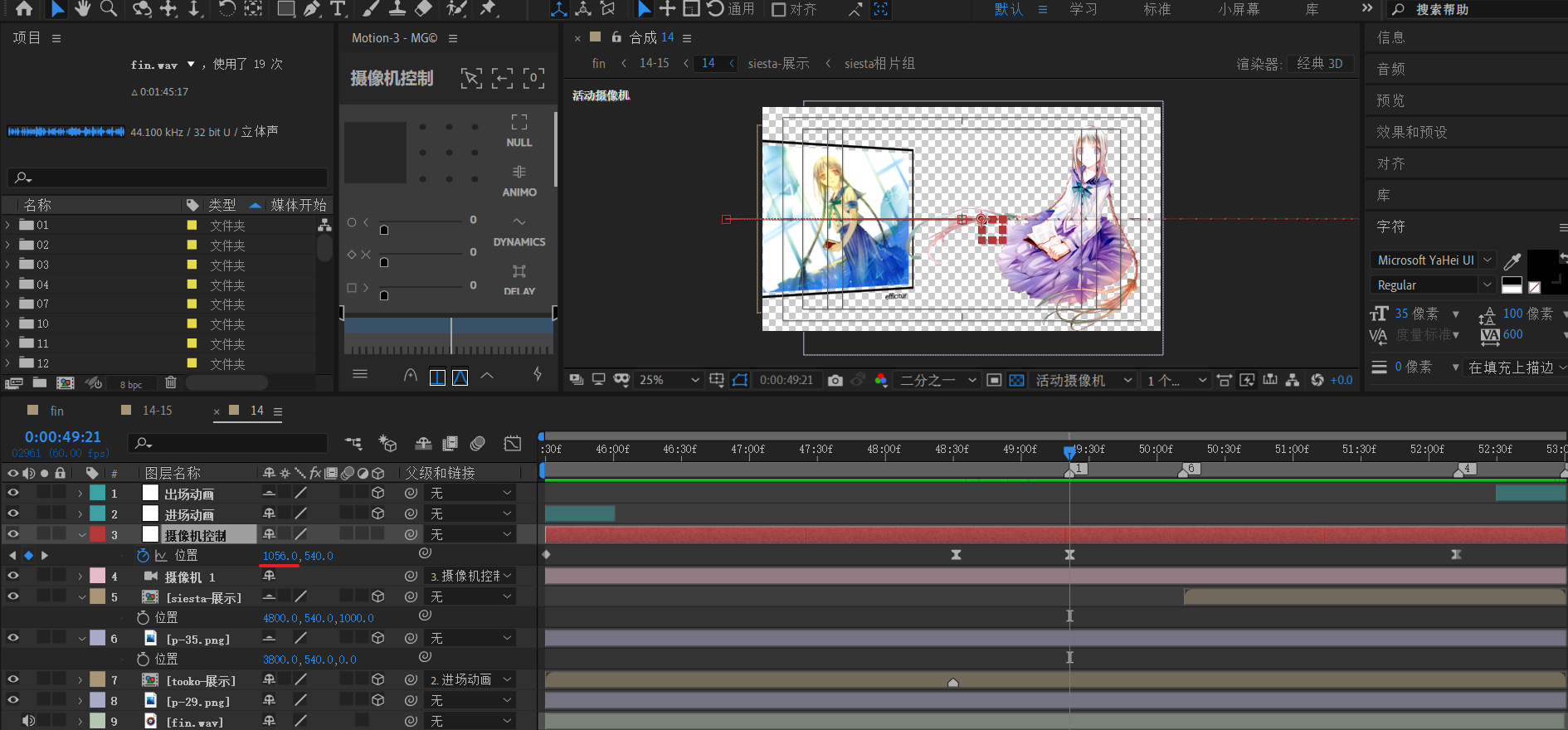Click the first Motion-3 slider handle
Image resolution: width=1568 pixels, height=730 pixels.
tap(384, 230)
